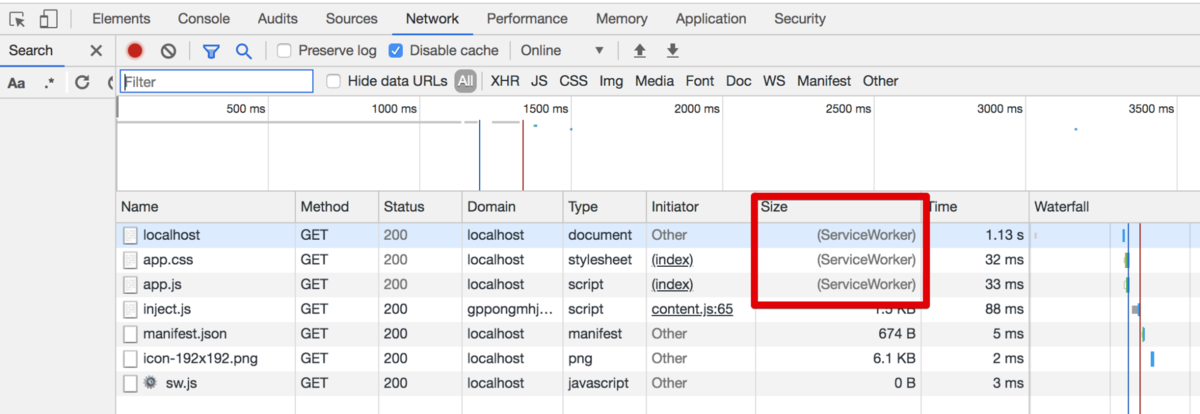
Task: Activate the inspect element picker icon
Action: 17,19
